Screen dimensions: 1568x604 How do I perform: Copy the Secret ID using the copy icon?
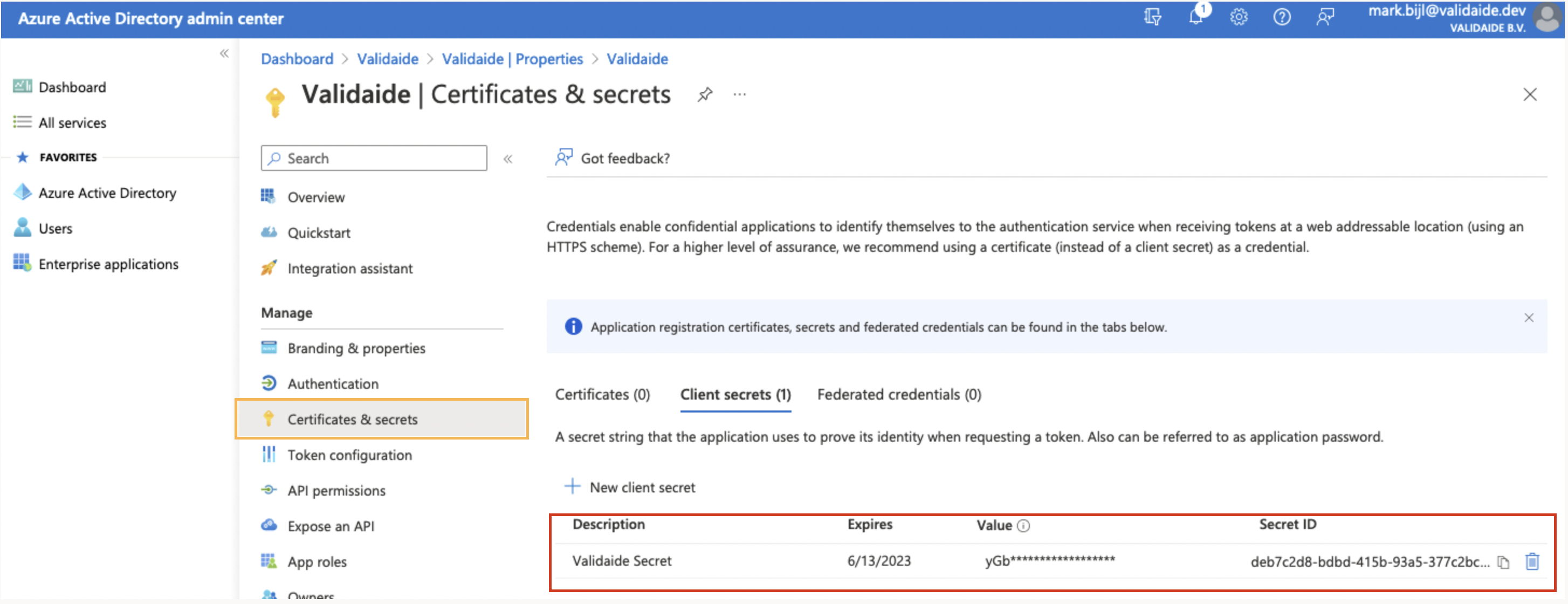[1502, 561]
